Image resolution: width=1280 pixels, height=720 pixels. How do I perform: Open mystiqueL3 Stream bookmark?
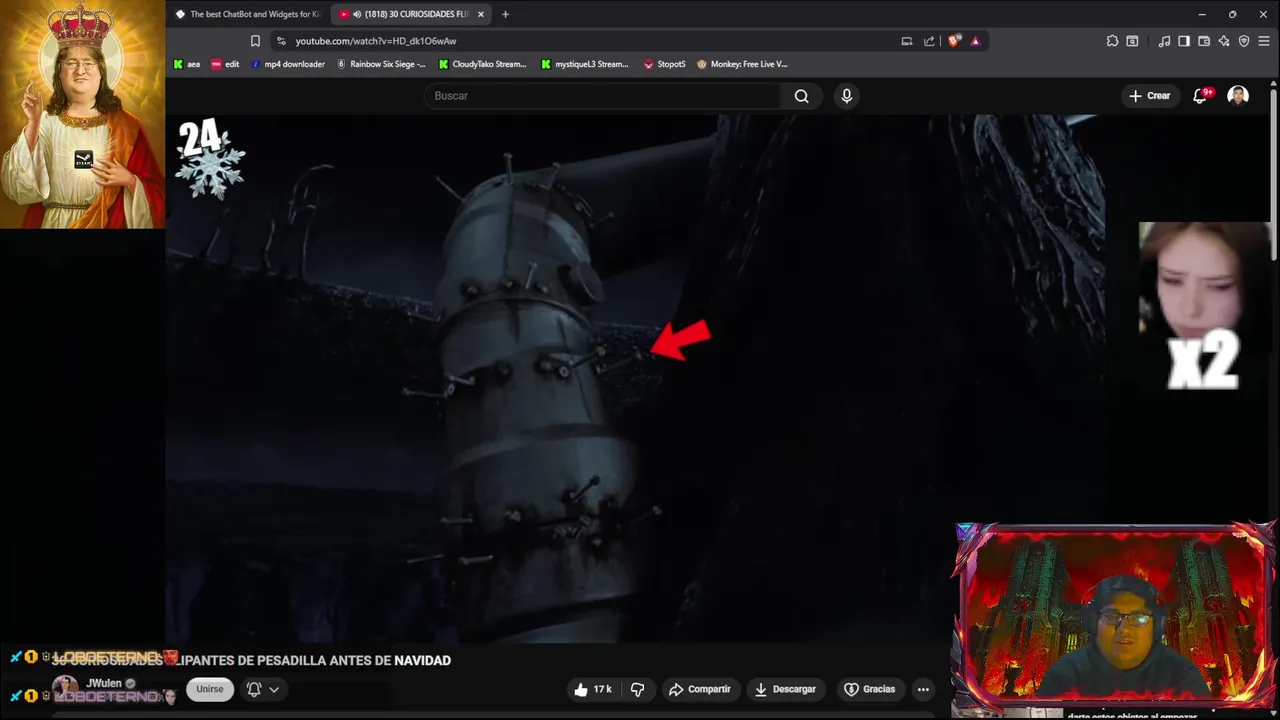tap(585, 64)
